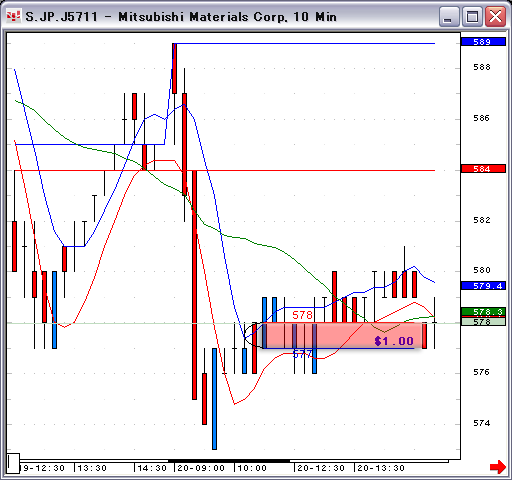The height and width of the screenshot is (480, 512).
Task: Click the 14:30 time axis label
Action: point(152,468)
